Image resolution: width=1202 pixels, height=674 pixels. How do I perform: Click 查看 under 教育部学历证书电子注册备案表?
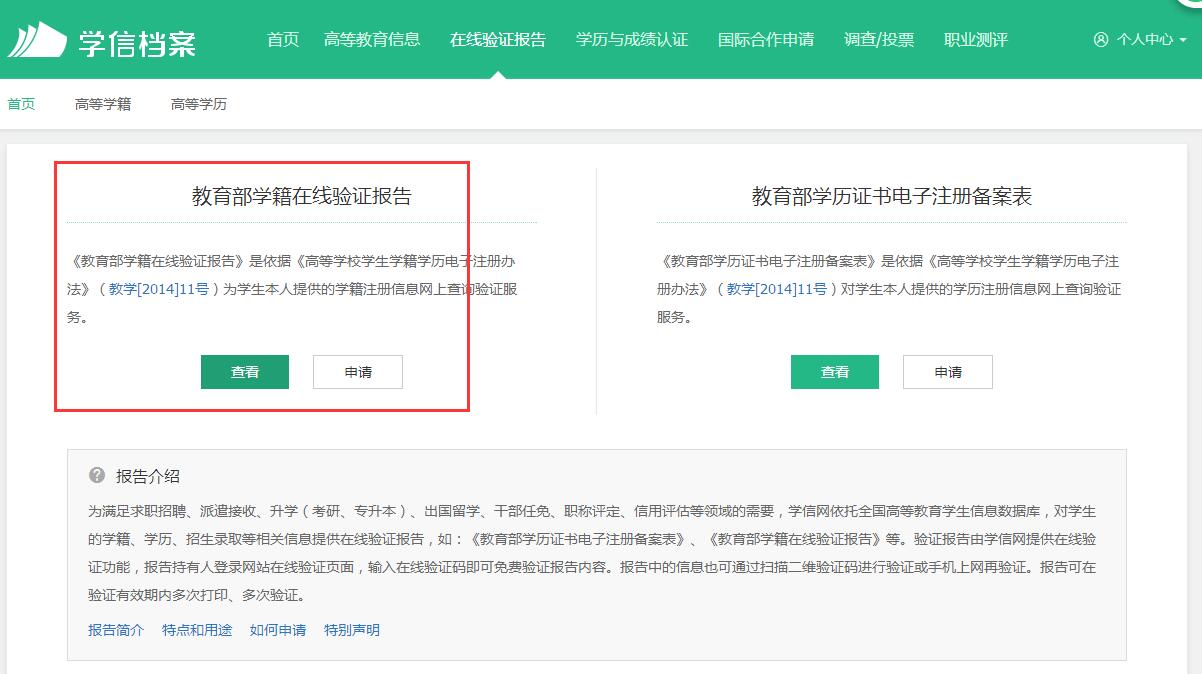coord(835,372)
